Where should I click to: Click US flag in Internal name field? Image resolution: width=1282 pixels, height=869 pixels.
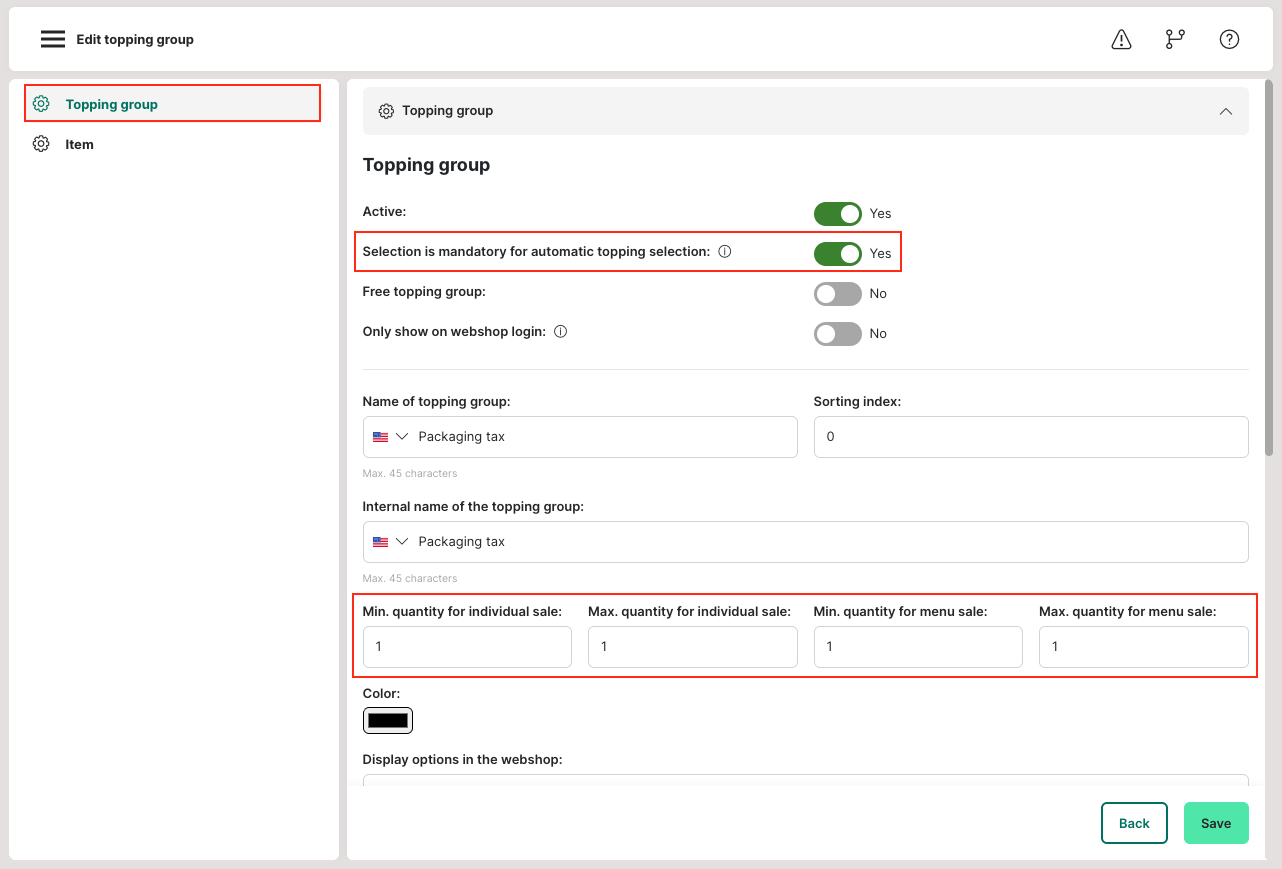coord(380,542)
